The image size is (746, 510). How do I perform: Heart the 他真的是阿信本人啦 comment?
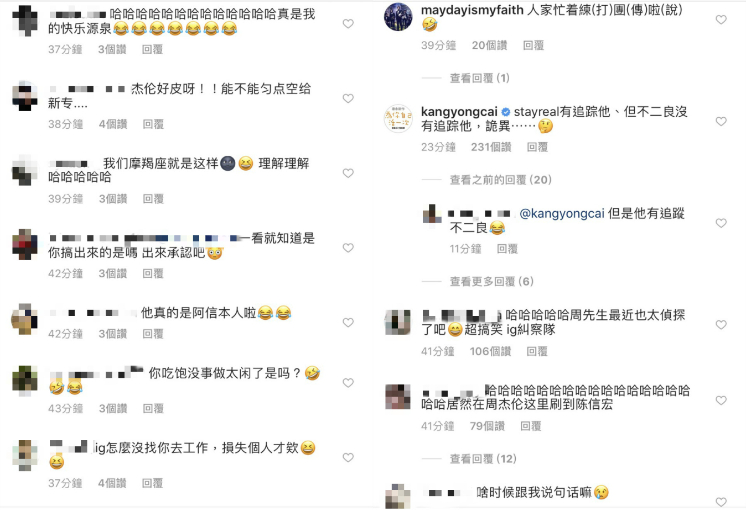348,323
